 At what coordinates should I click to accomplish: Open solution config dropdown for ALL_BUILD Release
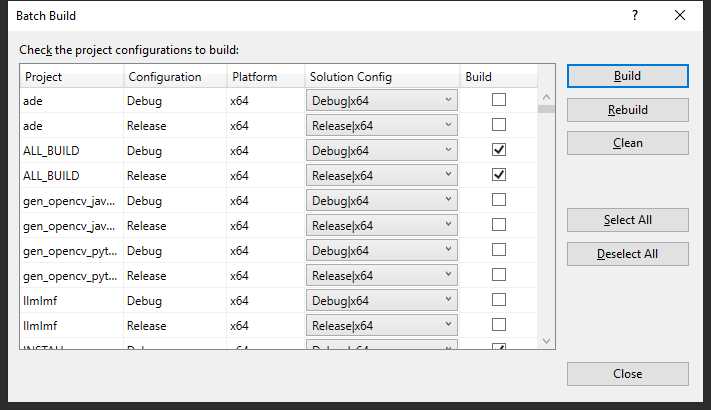382,175
